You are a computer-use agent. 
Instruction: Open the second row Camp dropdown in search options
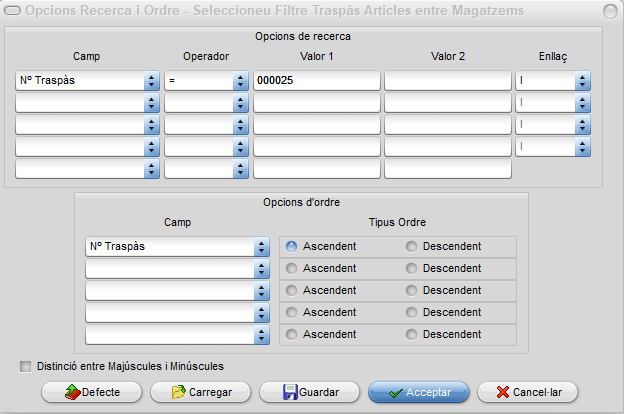87,103
